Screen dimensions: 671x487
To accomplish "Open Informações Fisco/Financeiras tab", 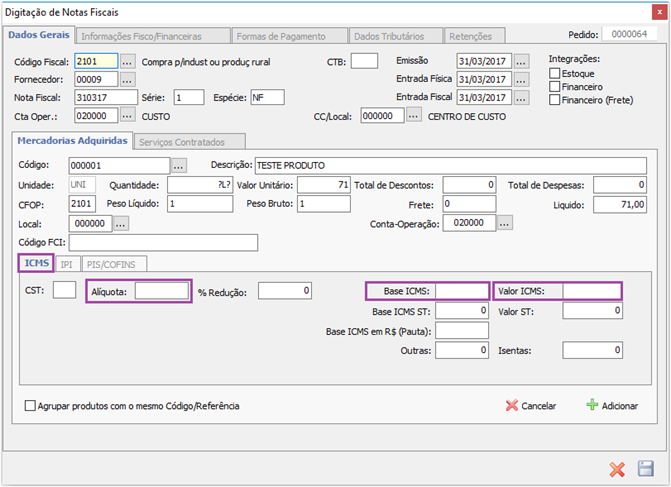I will point(153,36).
